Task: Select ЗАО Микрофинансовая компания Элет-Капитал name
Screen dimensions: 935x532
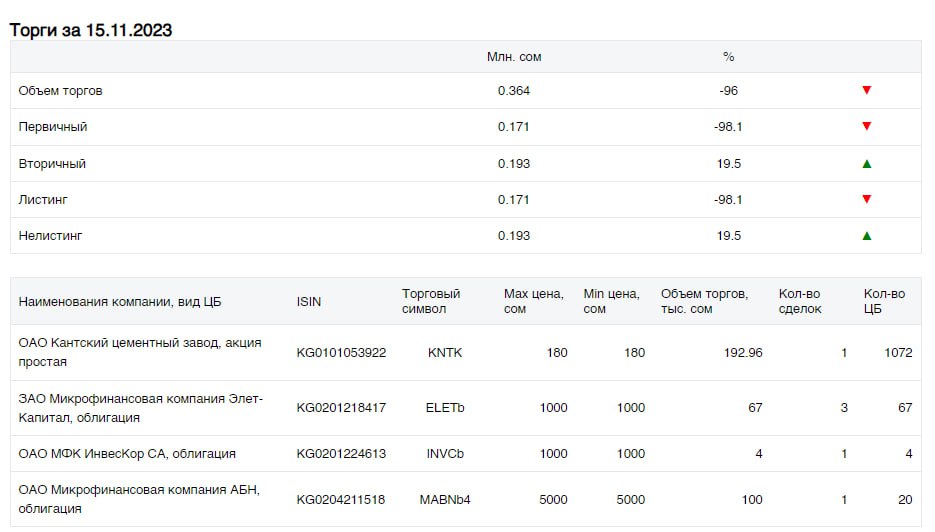Action: 141,407
